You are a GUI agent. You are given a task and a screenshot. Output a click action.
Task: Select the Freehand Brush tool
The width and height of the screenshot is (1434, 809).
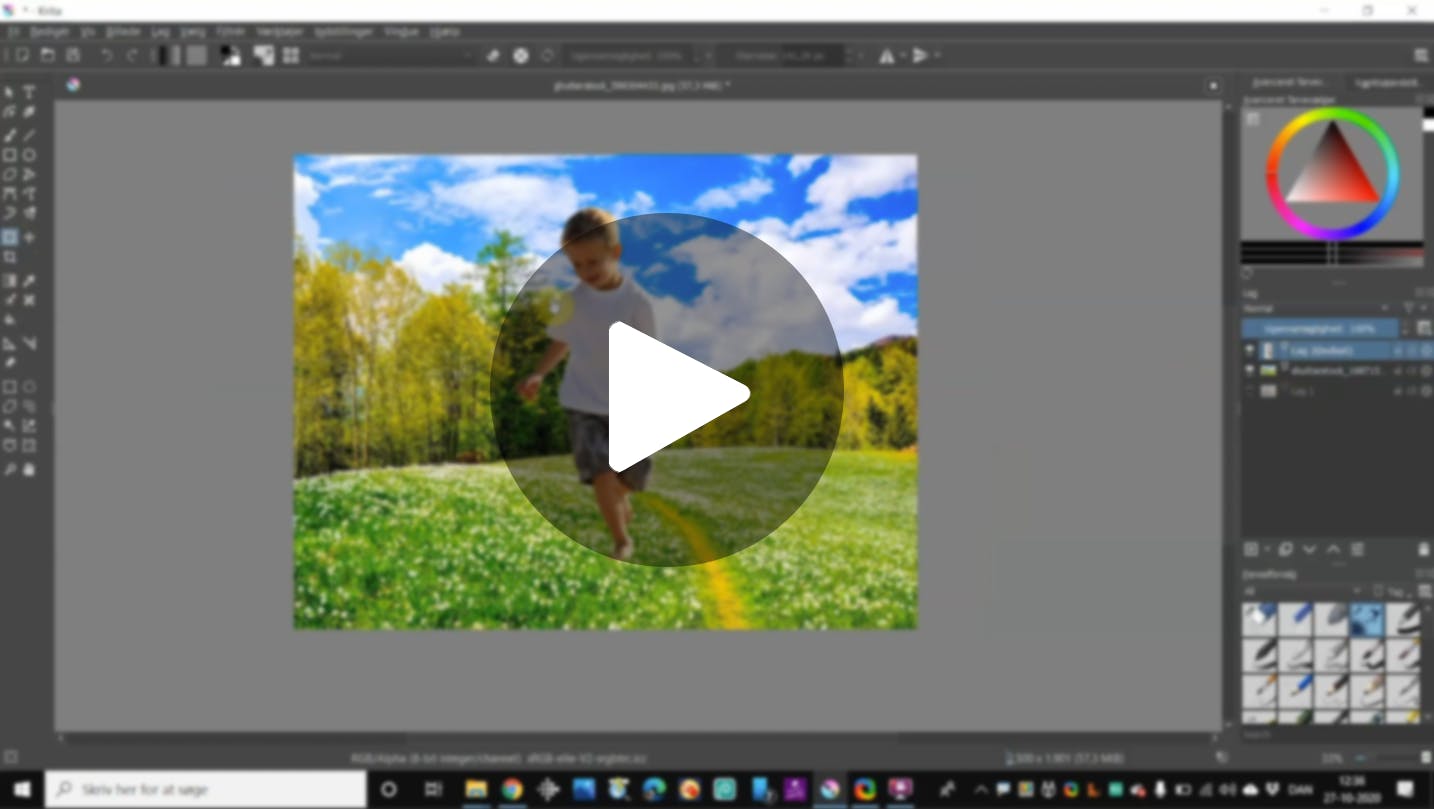pyautogui.click(x=10, y=135)
